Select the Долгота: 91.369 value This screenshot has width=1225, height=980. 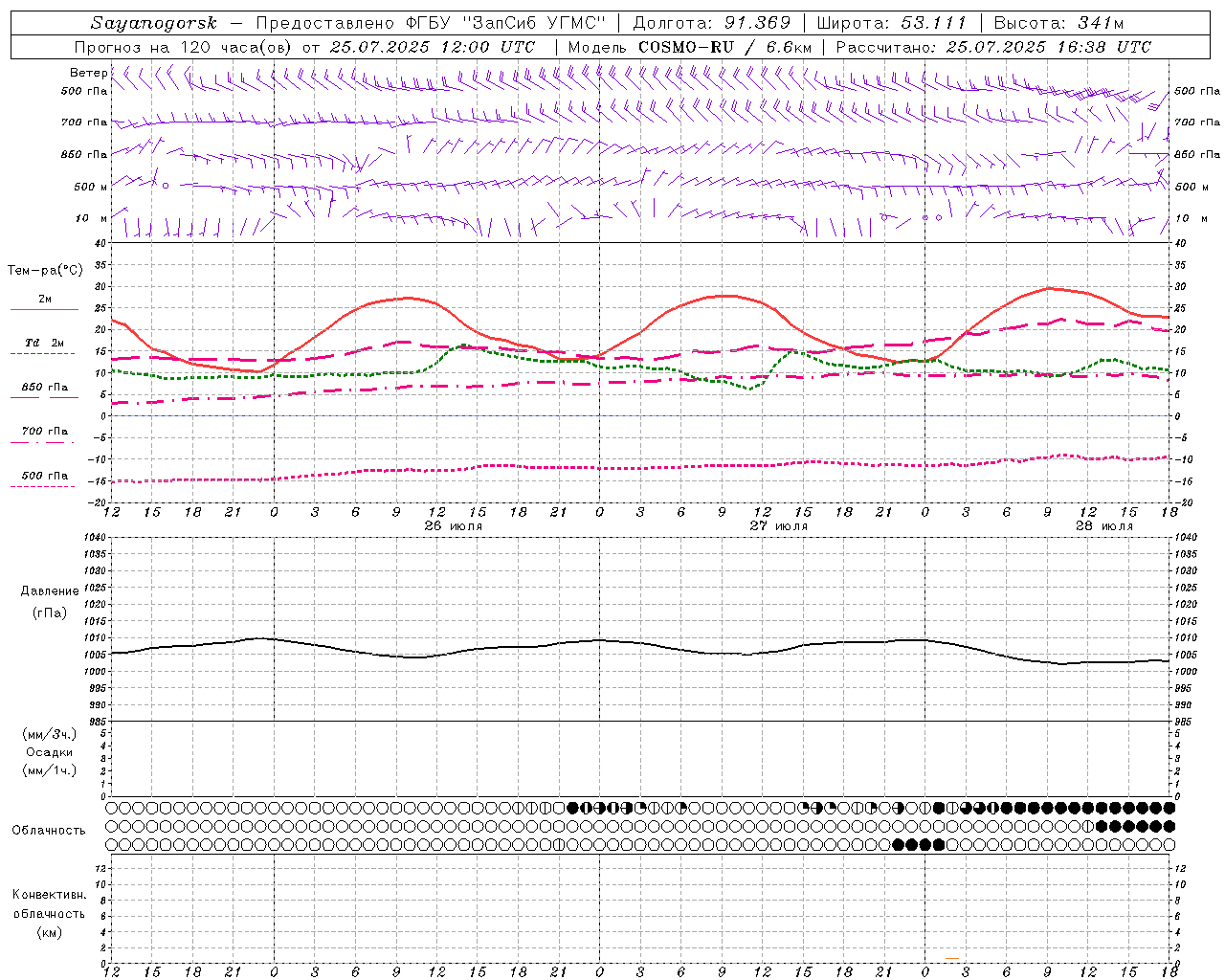(x=712, y=23)
